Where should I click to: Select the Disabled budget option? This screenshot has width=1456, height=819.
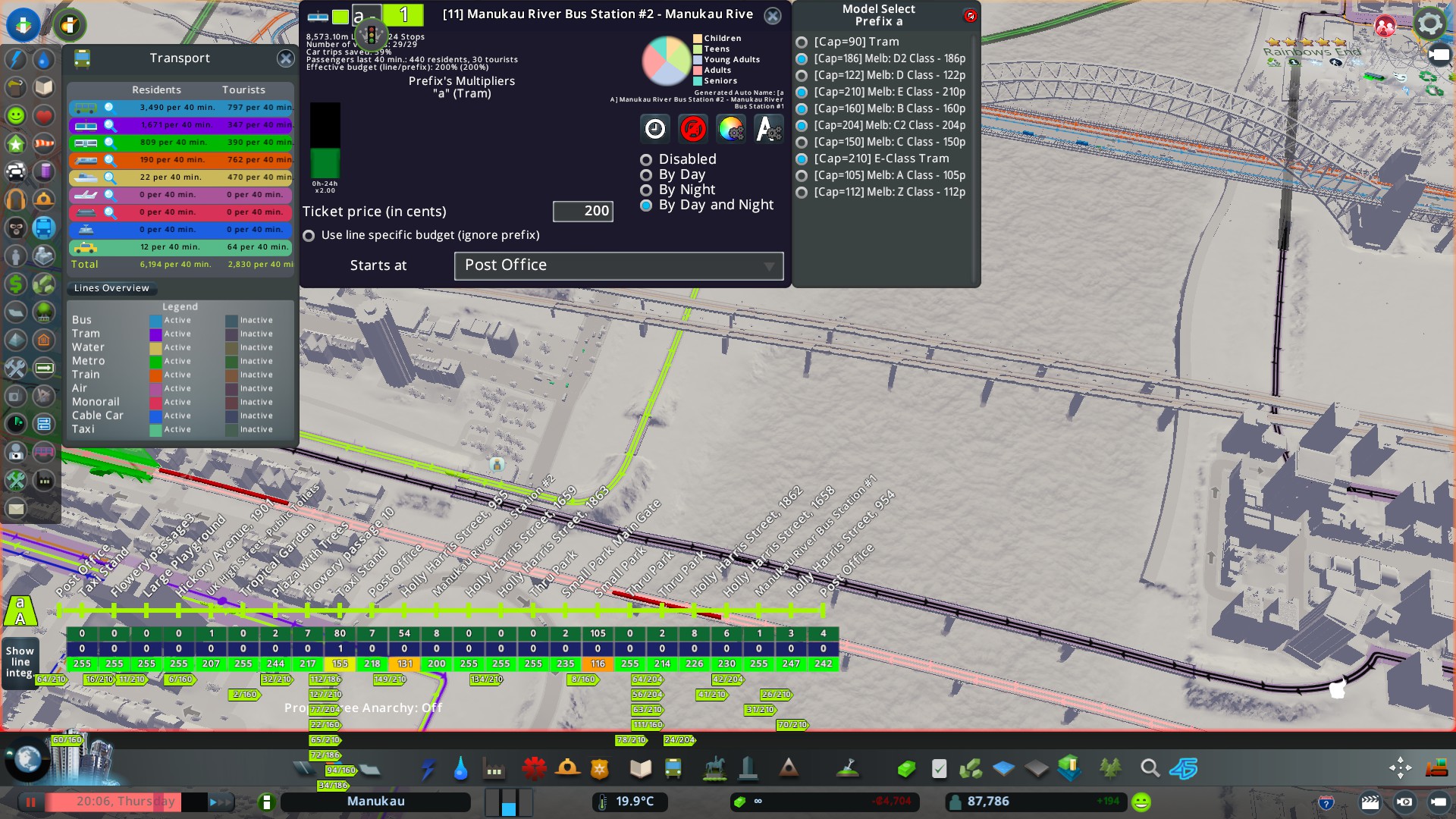click(x=646, y=160)
